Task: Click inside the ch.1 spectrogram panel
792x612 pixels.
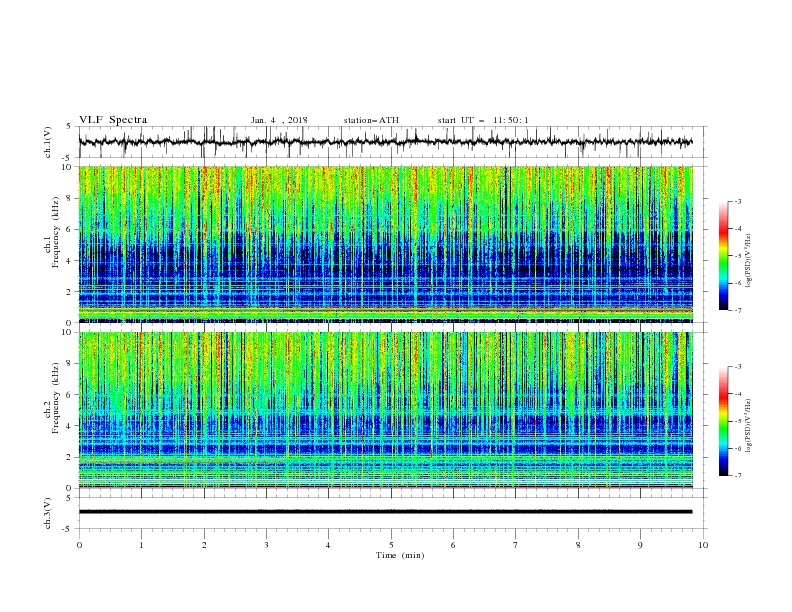Action: click(386, 244)
